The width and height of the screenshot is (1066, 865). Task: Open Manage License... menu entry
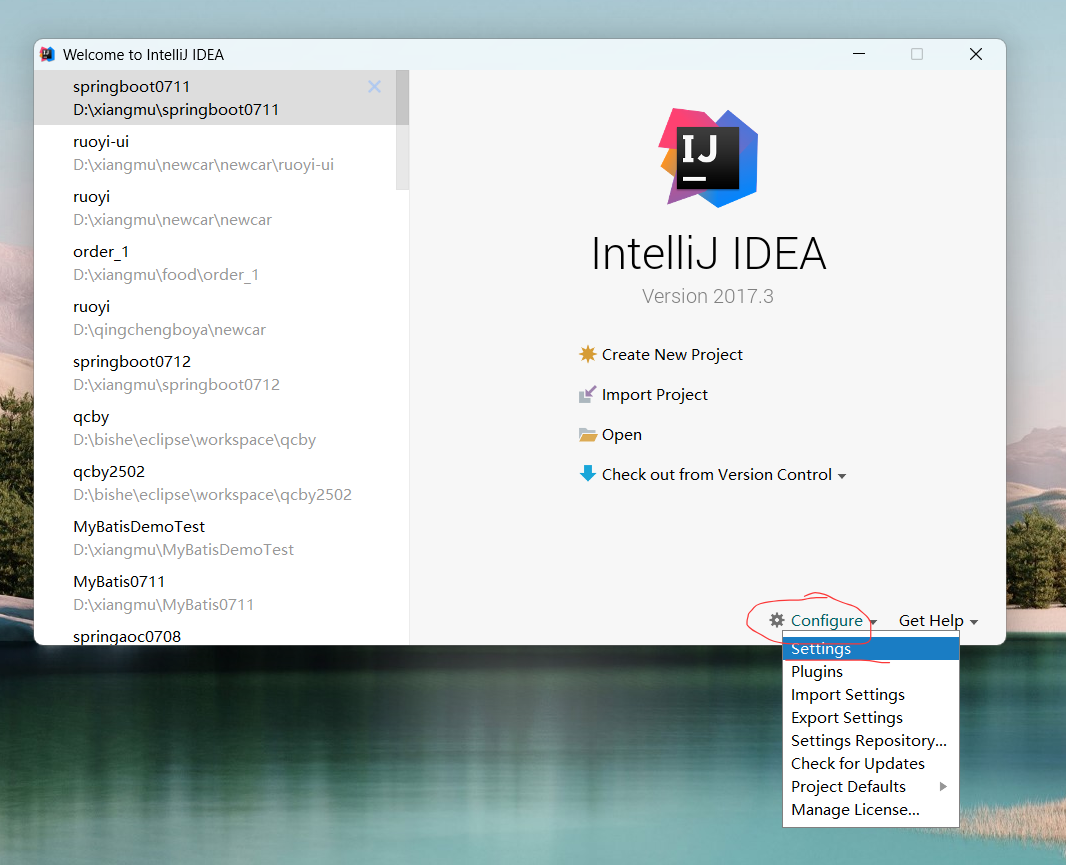click(x=871, y=810)
